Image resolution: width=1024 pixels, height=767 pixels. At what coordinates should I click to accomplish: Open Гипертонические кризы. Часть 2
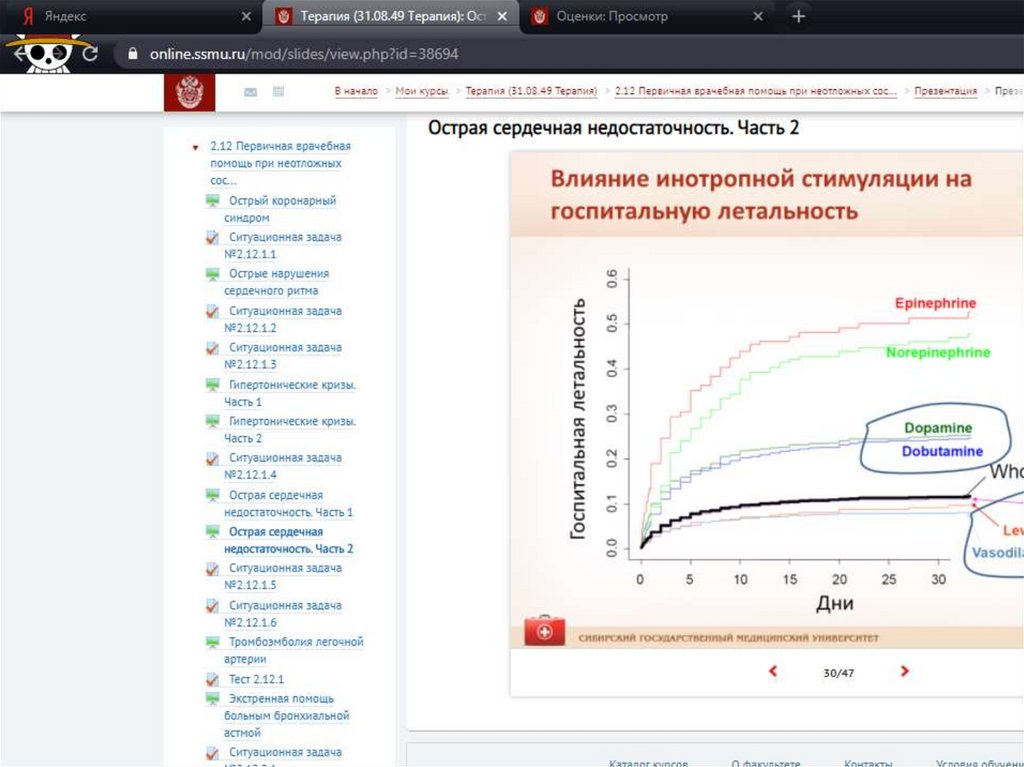pyautogui.click(x=290, y=430)
